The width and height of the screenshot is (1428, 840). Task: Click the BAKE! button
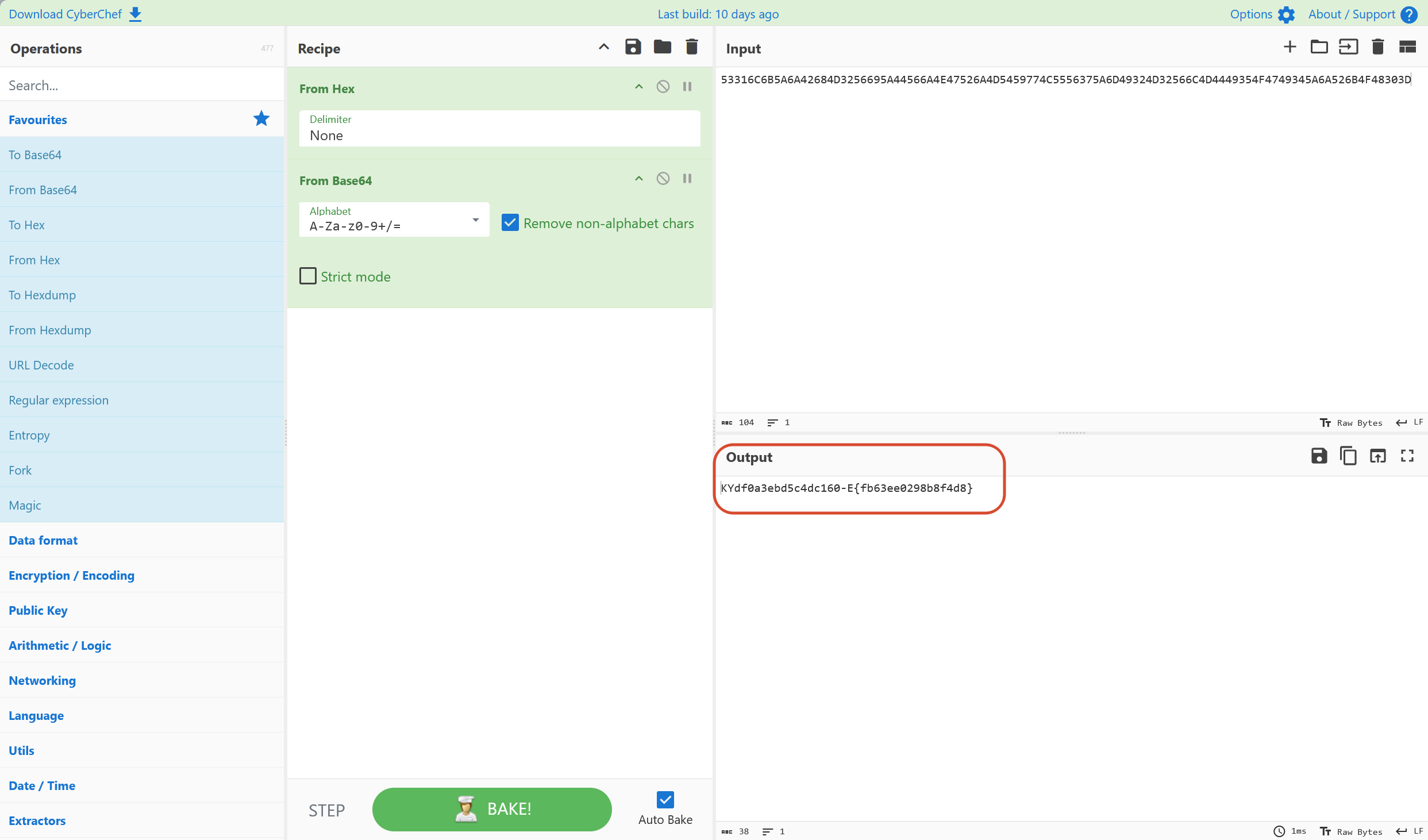pyautogui.click(x=492, y=809)
